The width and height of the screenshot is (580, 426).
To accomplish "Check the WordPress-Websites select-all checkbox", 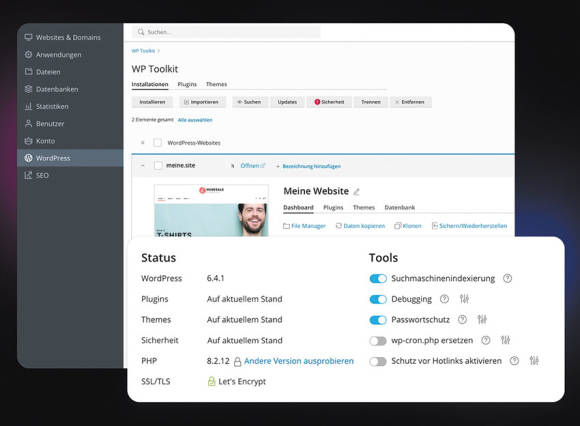I will 158,143.
